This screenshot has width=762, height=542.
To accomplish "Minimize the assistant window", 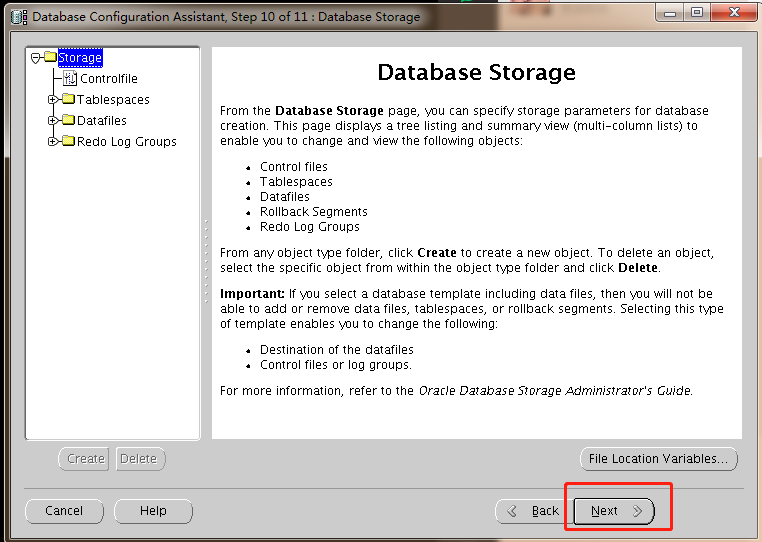I will pos(670,13).
